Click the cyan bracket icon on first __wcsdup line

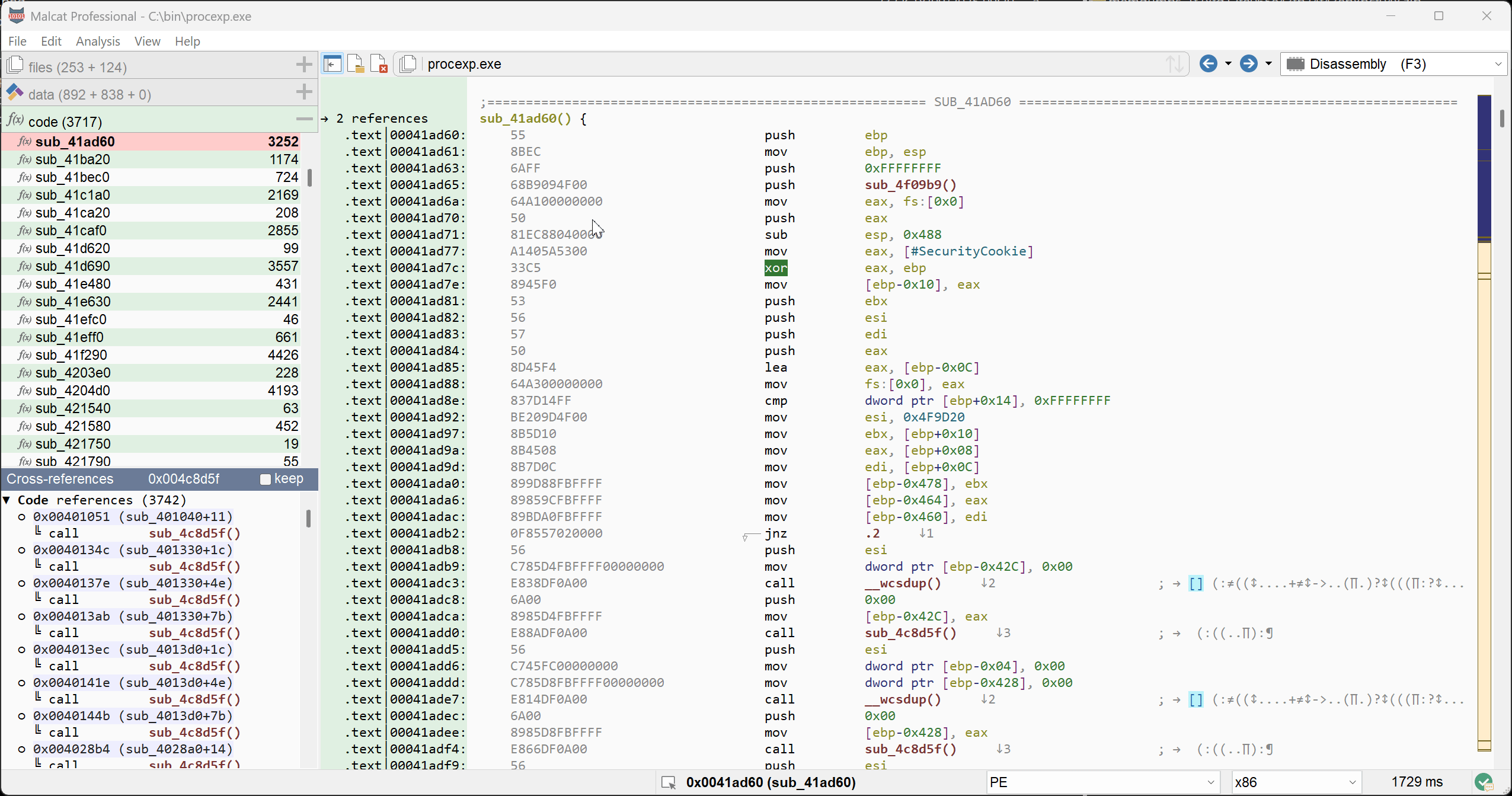pos(1196,584)
